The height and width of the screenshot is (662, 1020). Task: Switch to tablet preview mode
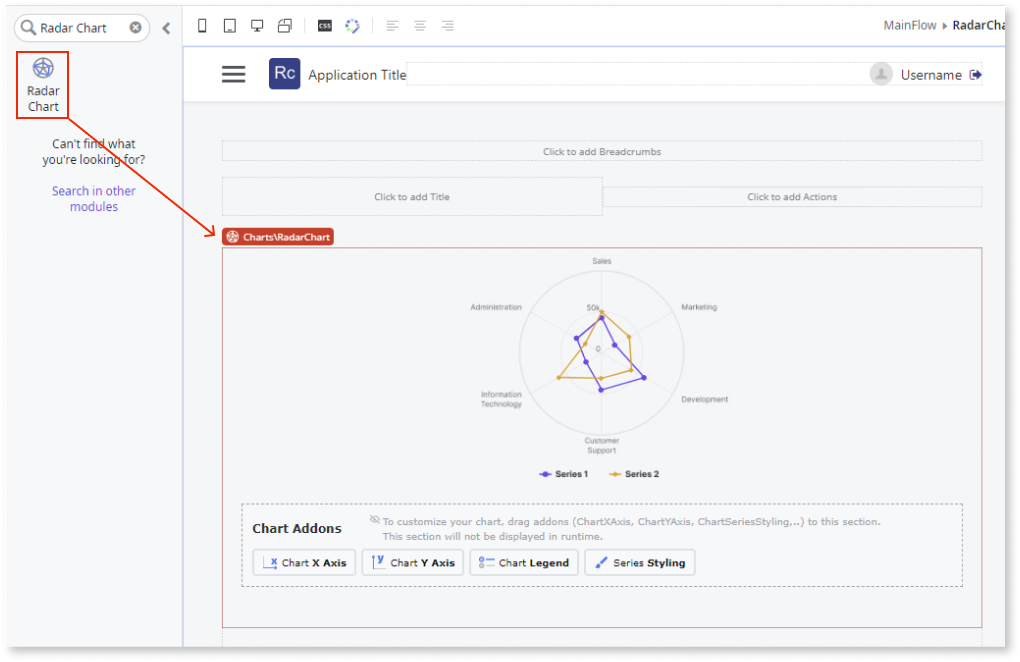click(x=229, y=25)
